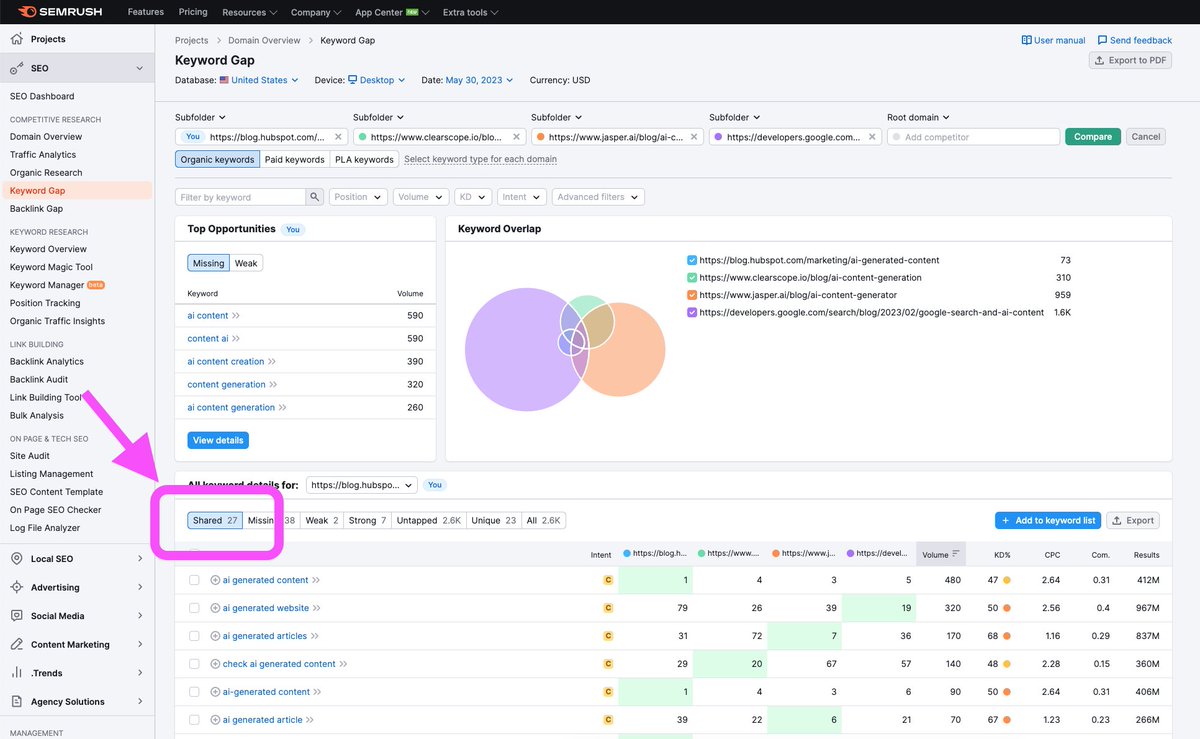The width and height of the screenshot is (1200, 739).
Task: Open the Root domain type dropdown
Action: click(918, 117)
